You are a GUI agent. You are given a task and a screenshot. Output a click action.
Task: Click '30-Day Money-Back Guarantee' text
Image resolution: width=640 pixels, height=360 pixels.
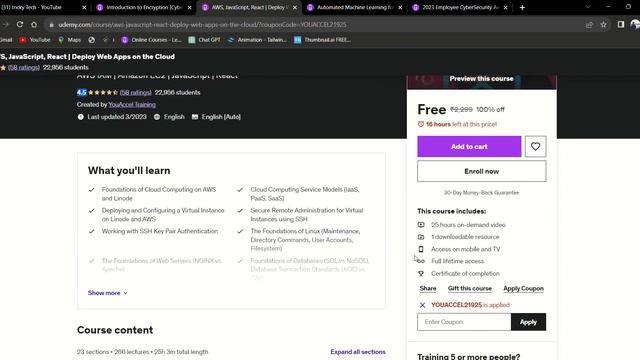point(482,193)
